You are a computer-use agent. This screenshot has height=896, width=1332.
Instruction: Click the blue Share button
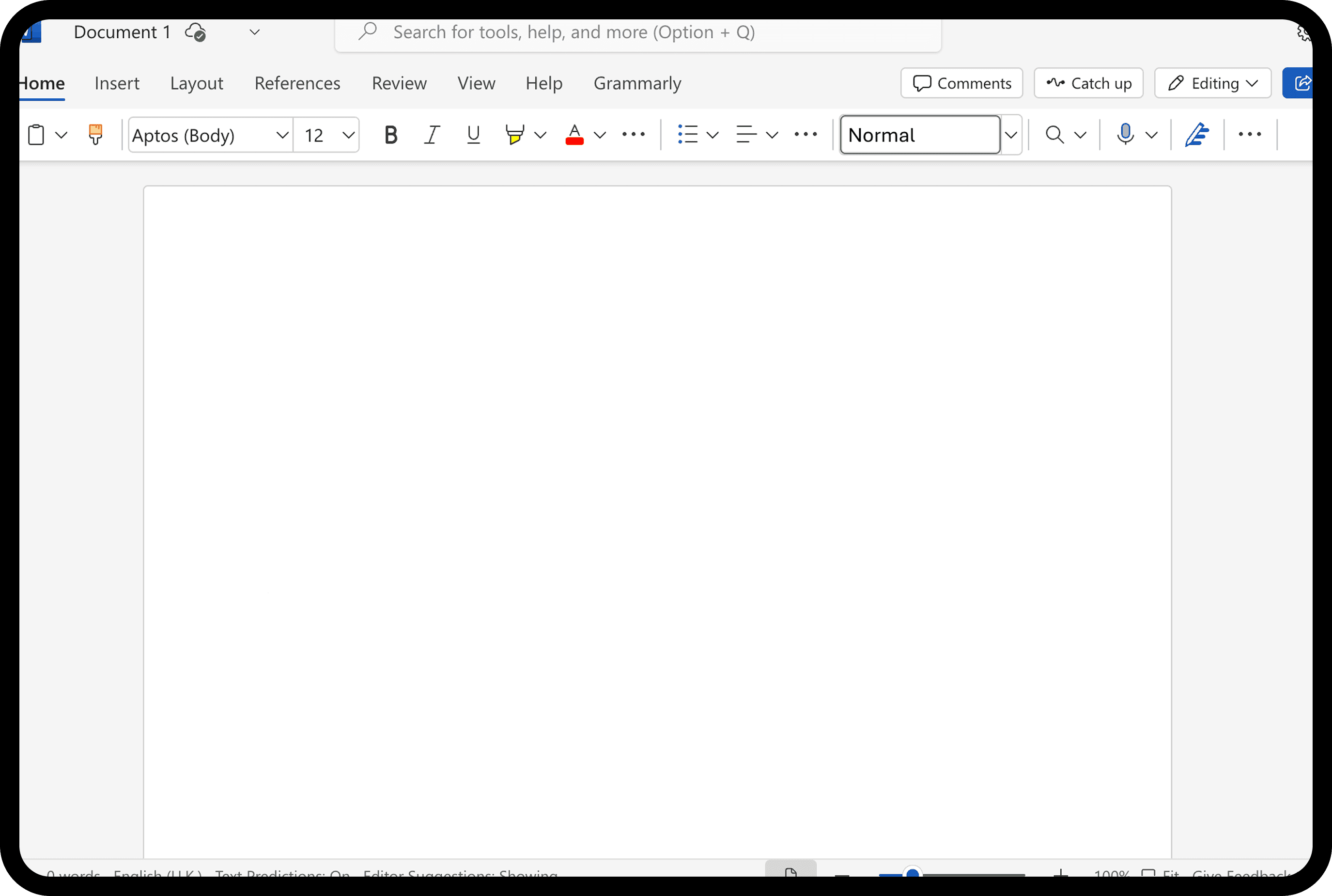(1298, 83)
